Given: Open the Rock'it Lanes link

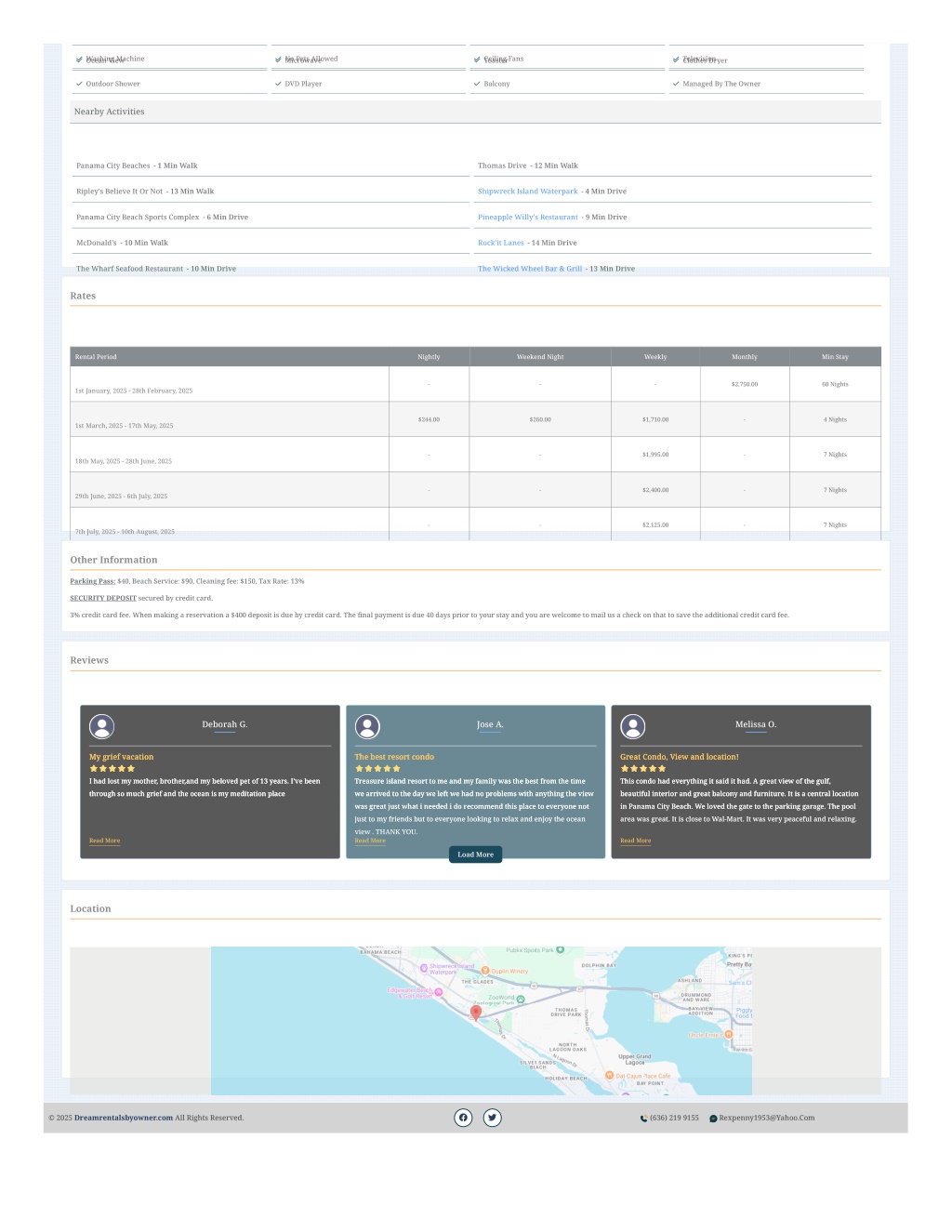Looking at the screenshot, I should tap(501, 243).
